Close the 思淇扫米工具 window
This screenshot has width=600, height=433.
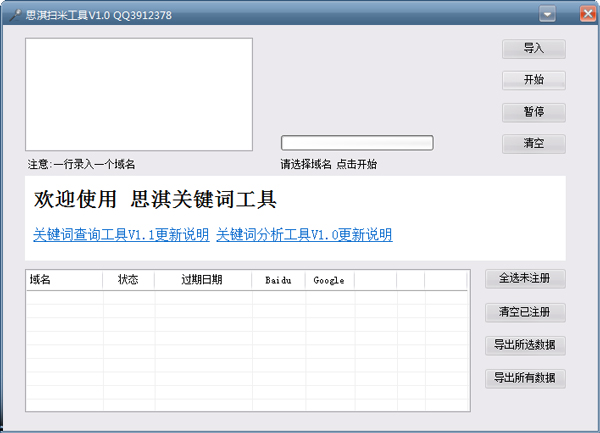[x=587, y=13]
